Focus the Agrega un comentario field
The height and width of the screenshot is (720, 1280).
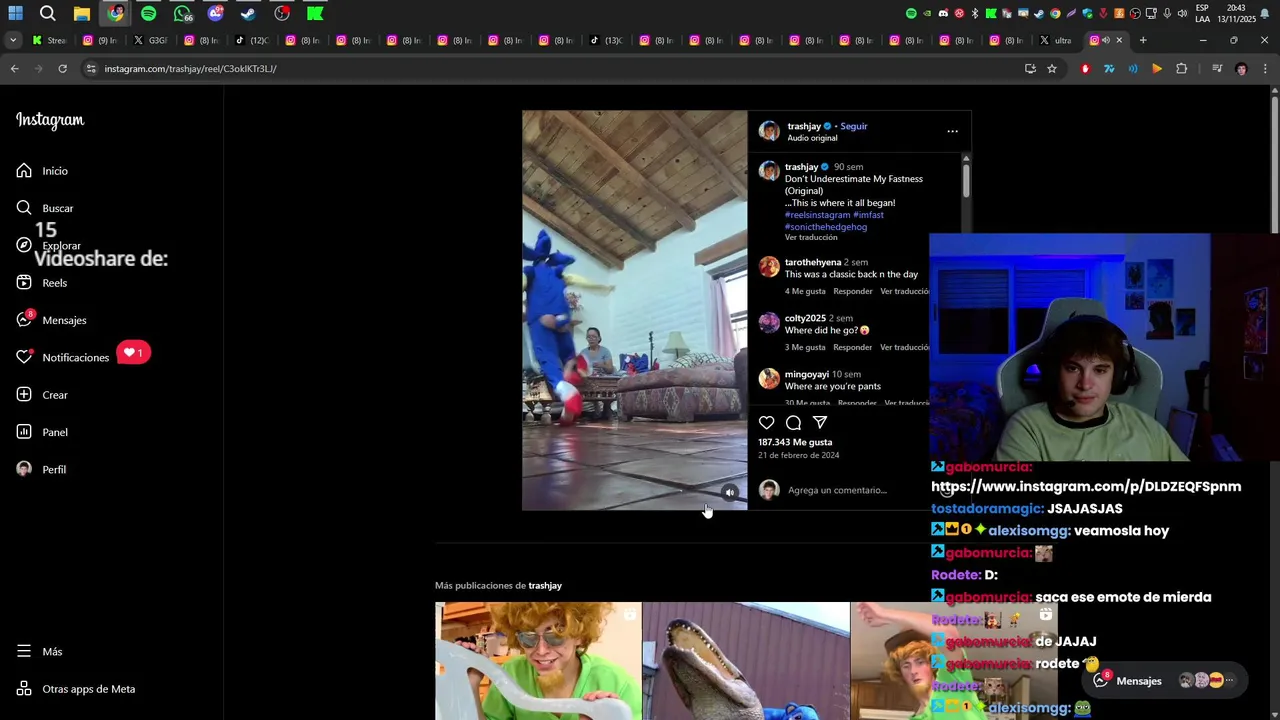(x=837, y=490)
